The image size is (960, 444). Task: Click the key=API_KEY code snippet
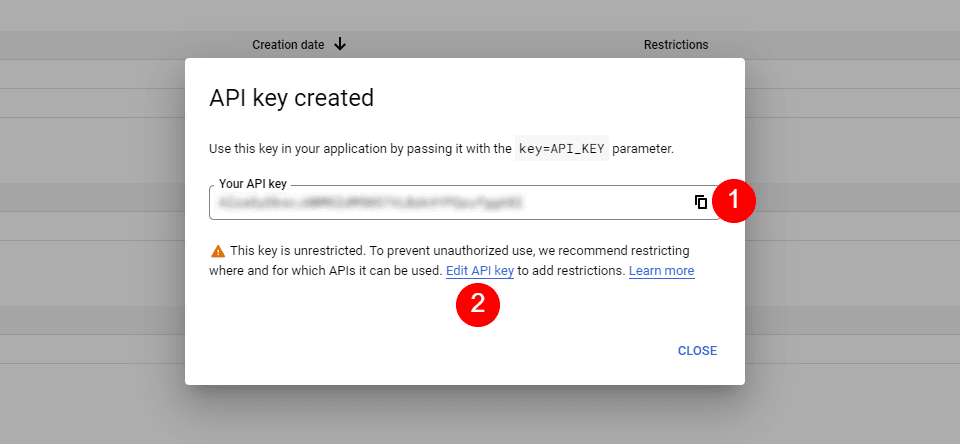(561, 149)
